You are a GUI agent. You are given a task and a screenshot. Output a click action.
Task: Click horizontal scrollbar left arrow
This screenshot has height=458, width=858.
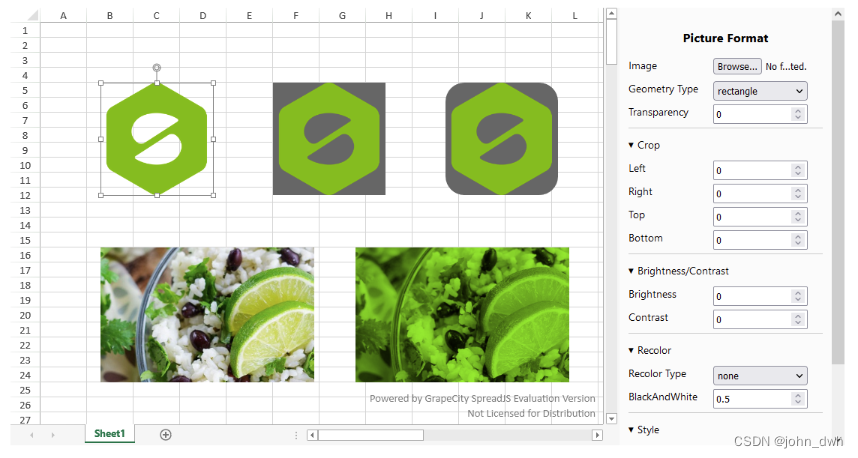click(312, 435)
